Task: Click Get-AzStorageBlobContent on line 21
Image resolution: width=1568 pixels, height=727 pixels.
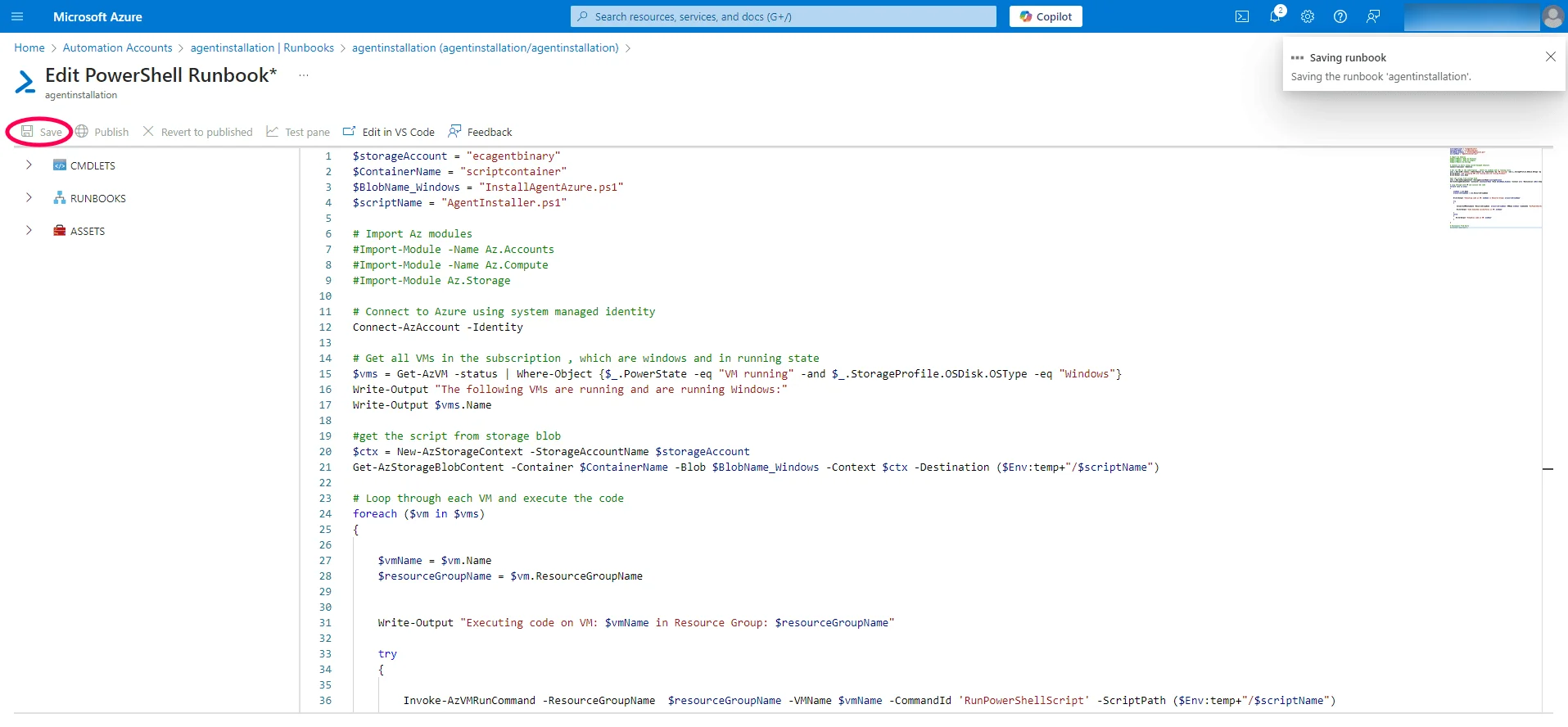Action: tap(428, 467)
